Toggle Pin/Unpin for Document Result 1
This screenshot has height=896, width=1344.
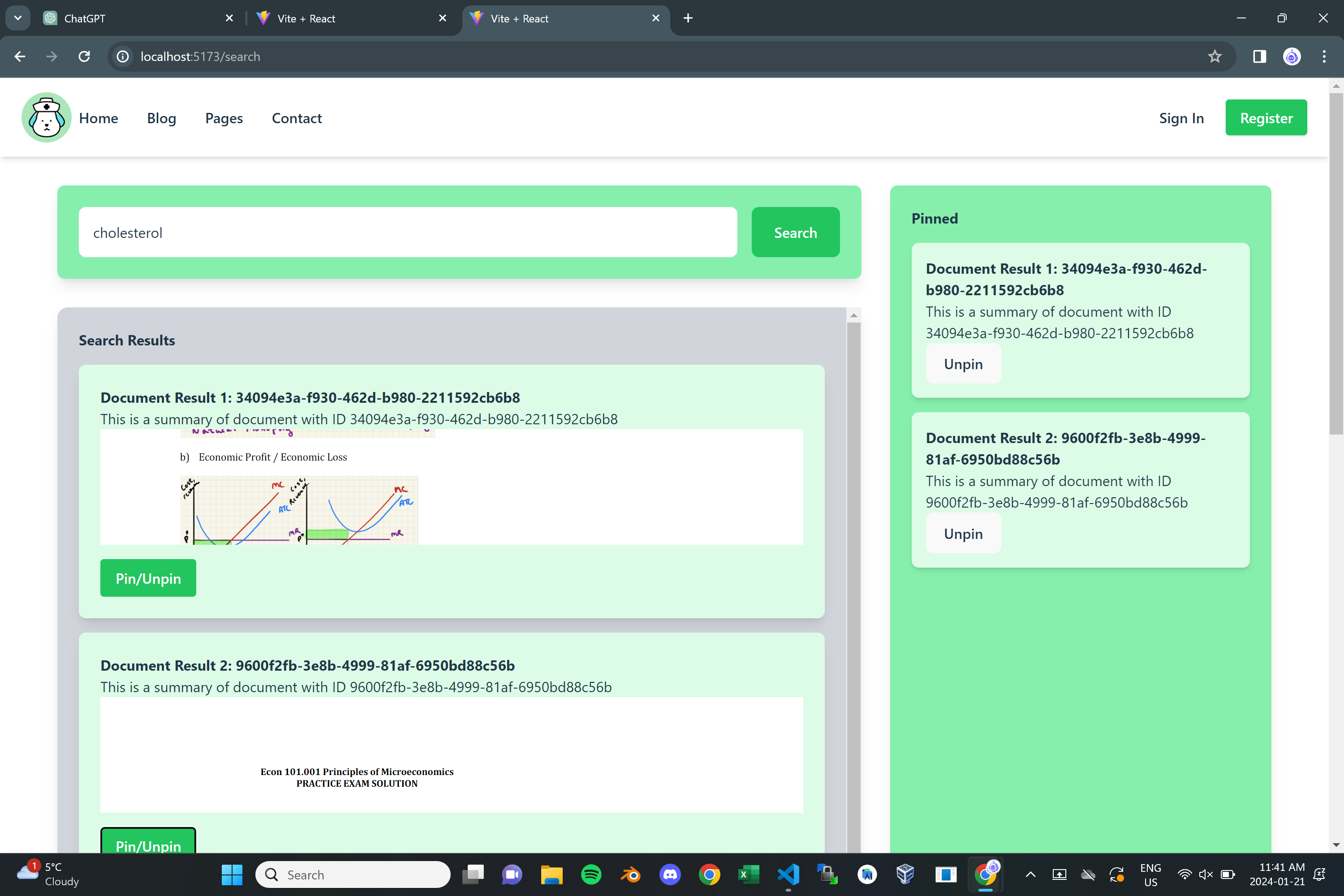pos(148,578)
